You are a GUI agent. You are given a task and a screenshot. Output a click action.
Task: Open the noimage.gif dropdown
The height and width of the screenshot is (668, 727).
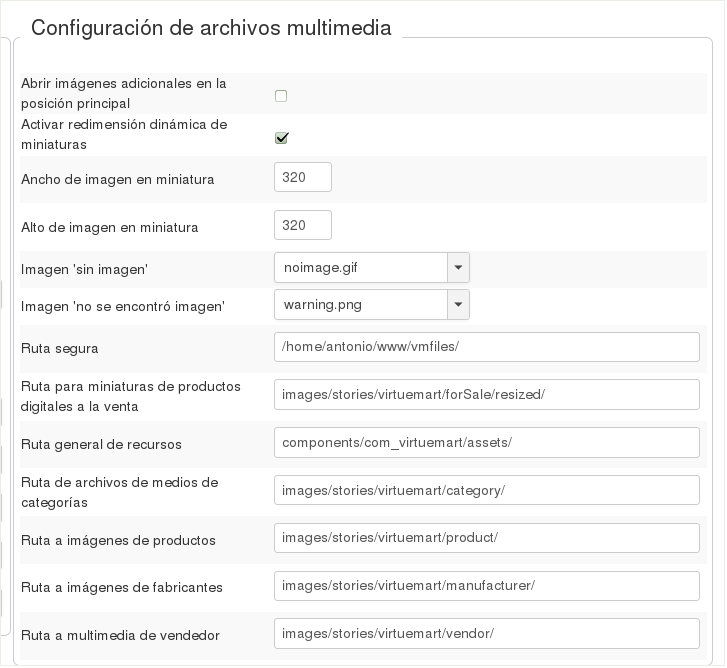[x=372, y=267]
